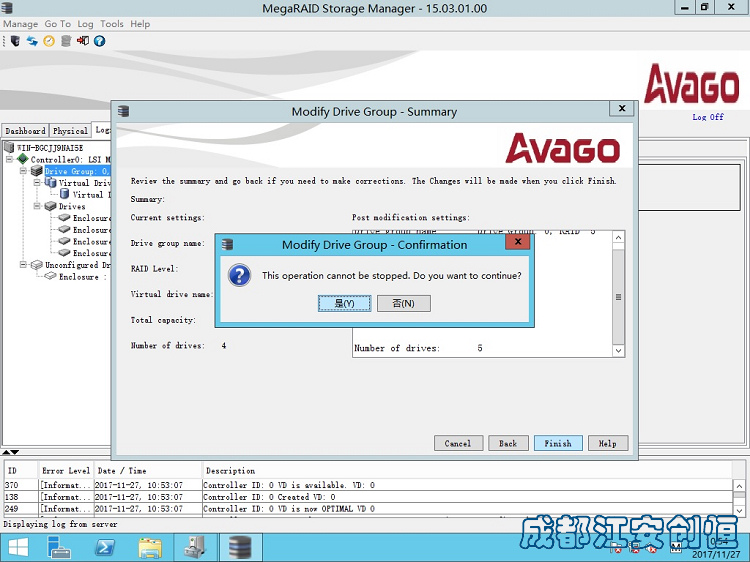Collapse the Drive Group 0 tree node

23,171
